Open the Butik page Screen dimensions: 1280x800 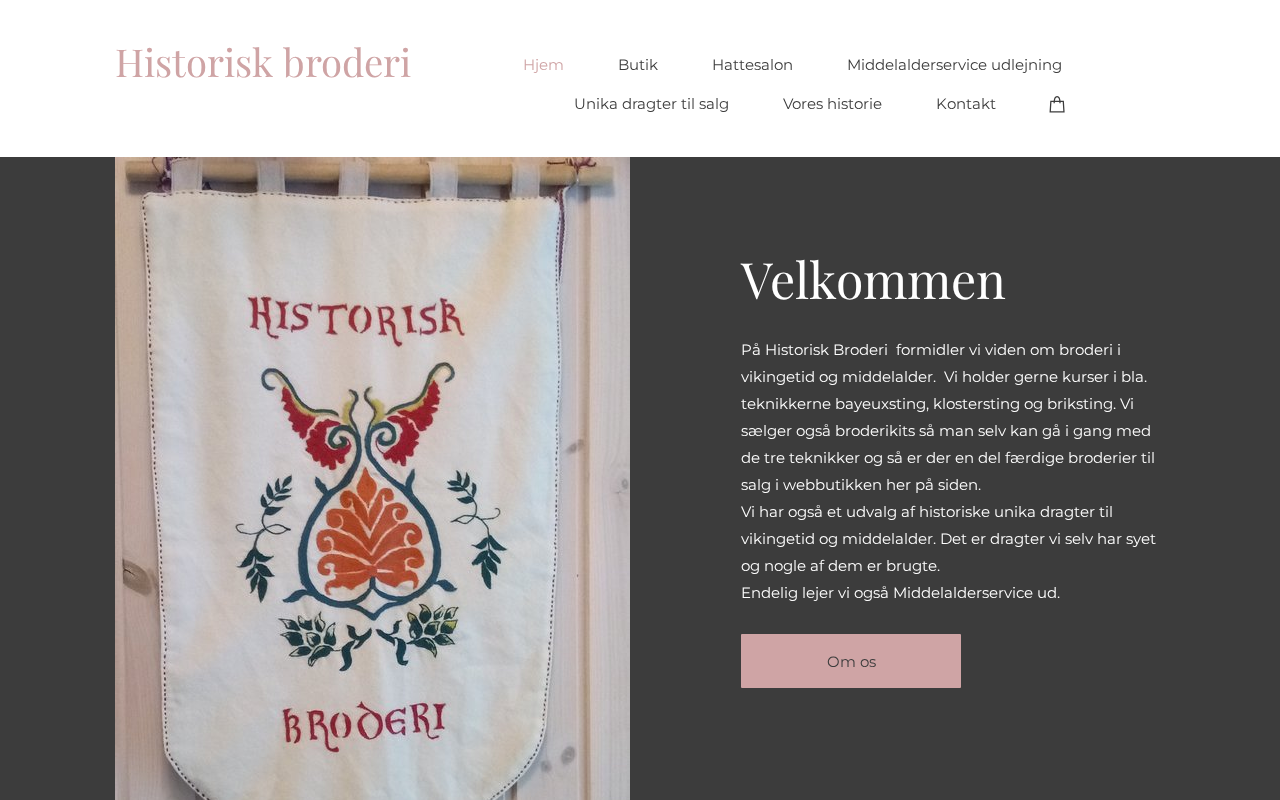click(x=638, y=65)
